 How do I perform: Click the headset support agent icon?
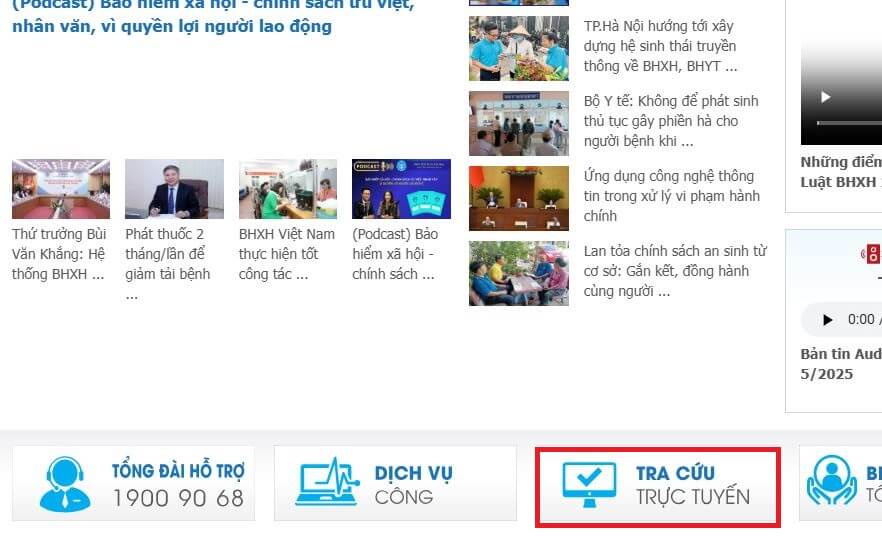tap(65, 484)
